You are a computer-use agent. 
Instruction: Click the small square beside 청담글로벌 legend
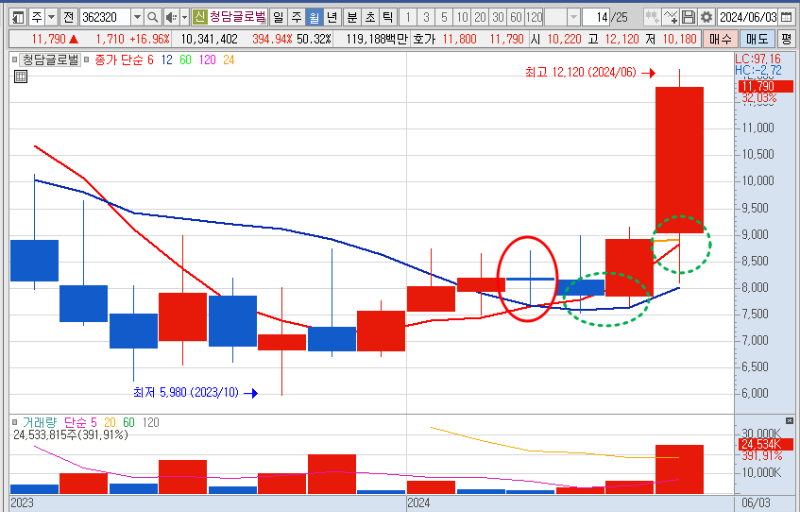[15, 60]
